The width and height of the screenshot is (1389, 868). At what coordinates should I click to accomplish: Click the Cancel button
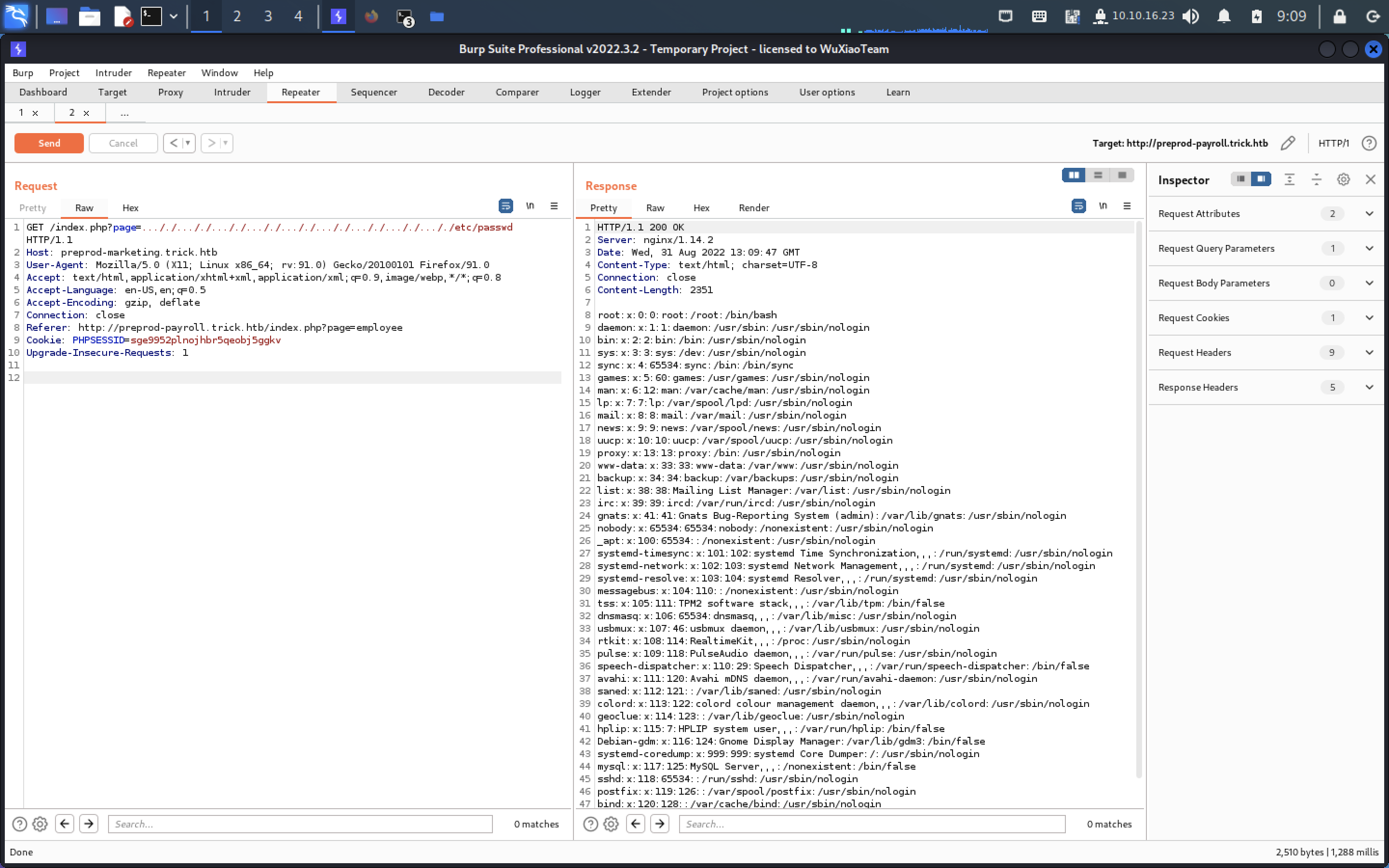[123, 143]
